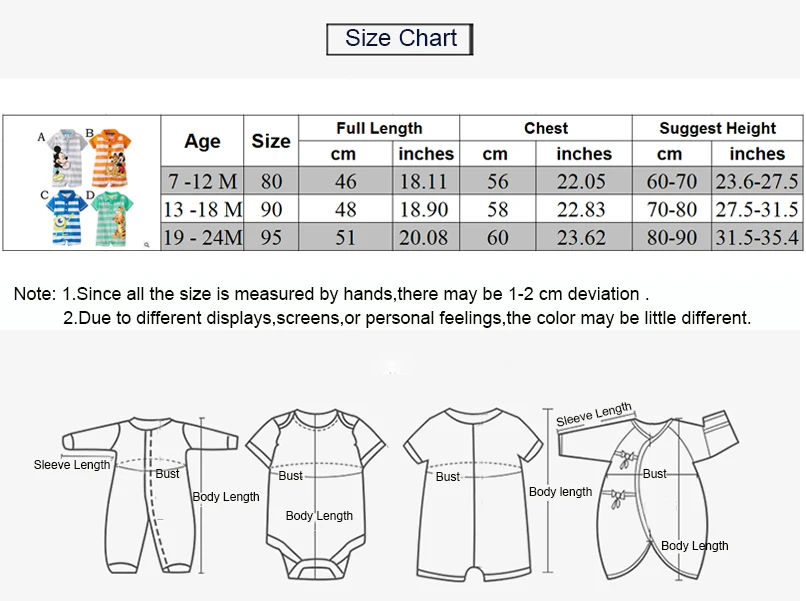This screenshot has height=601, width=806.
Task: Click the orange striped romper B
Action: click(x=111, y=158)
